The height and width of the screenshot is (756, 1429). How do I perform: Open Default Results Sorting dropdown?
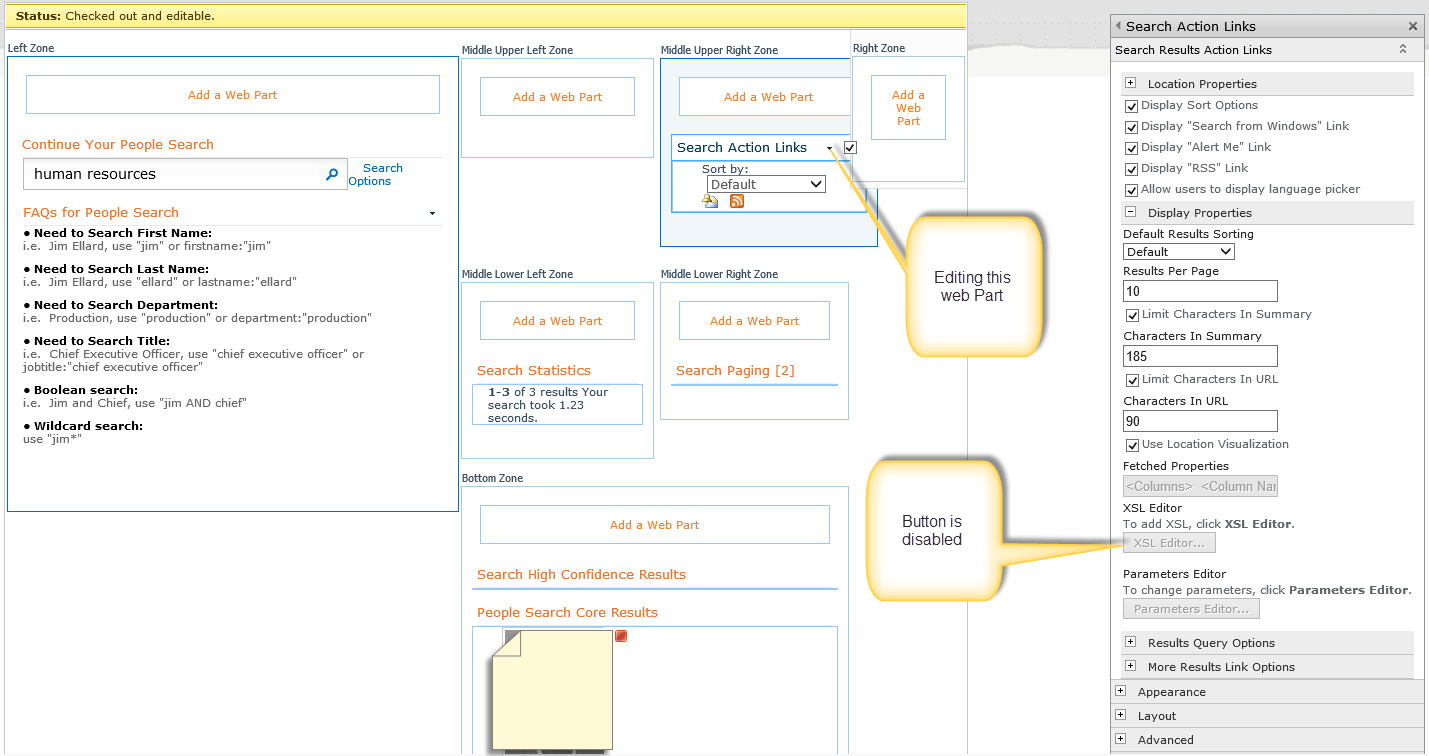[x=1179, y=252]
